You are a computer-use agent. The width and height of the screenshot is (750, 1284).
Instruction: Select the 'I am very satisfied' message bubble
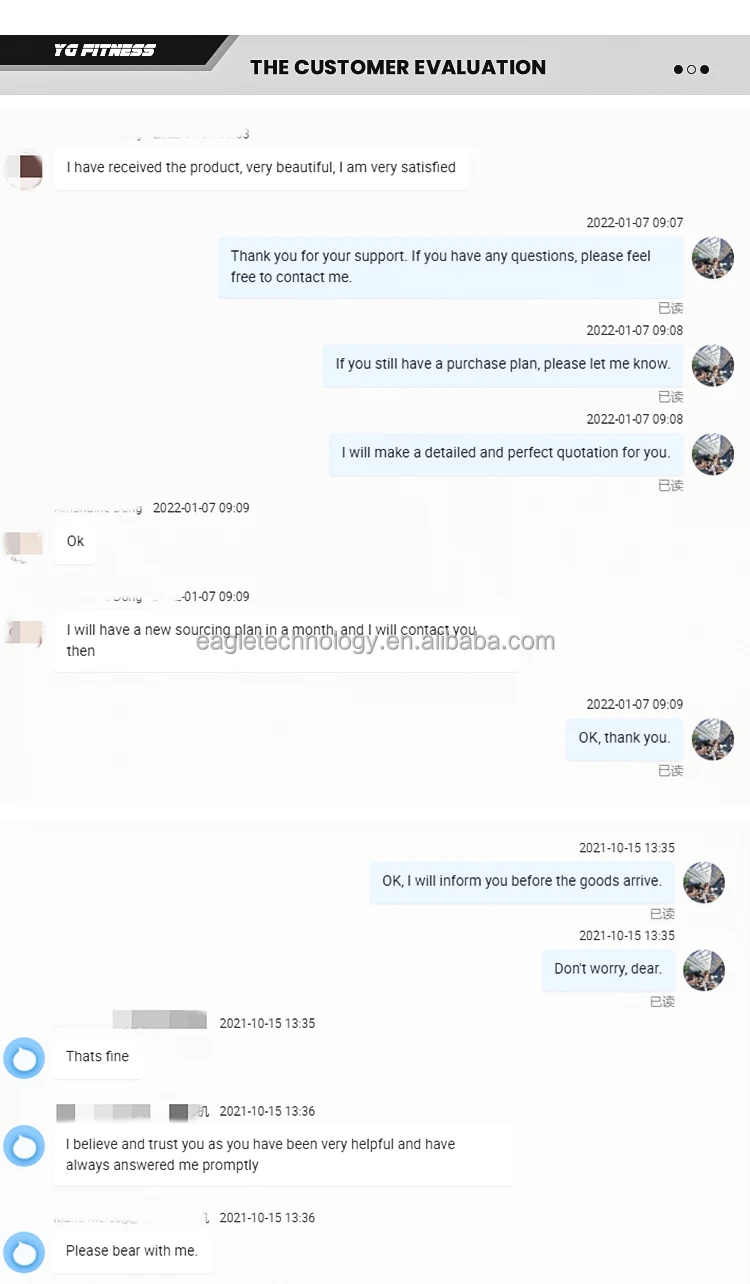261,168
